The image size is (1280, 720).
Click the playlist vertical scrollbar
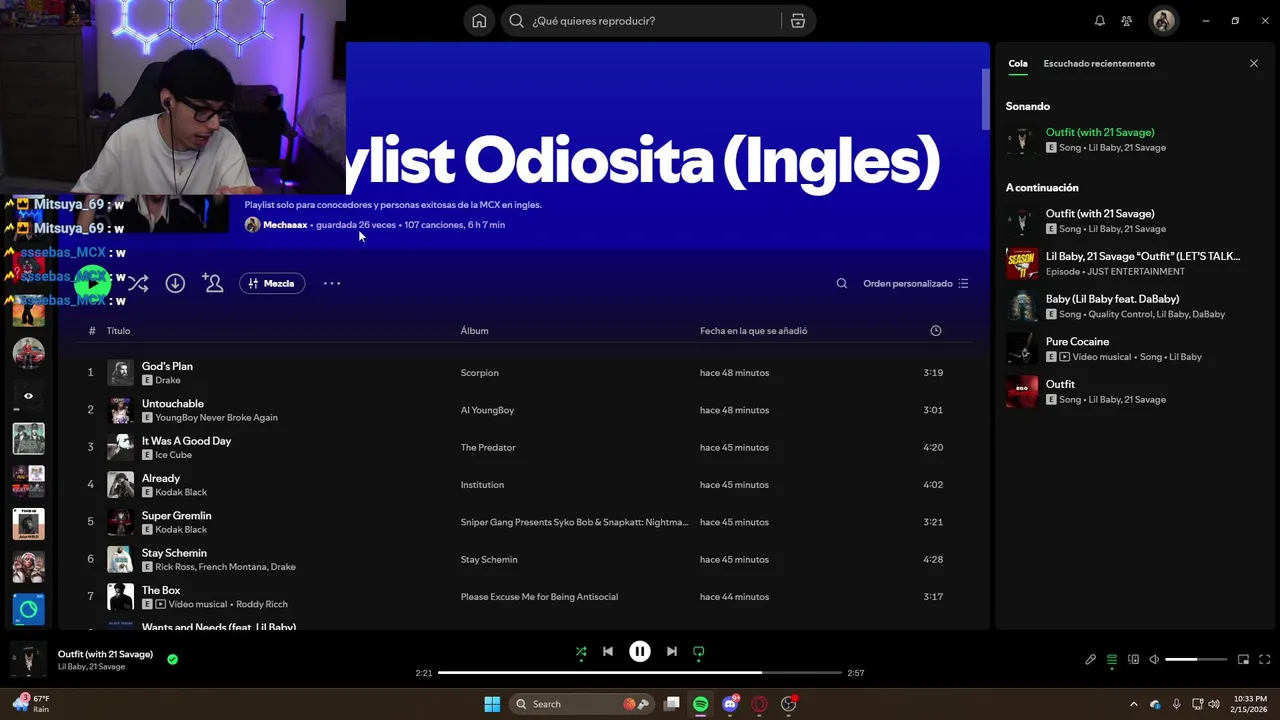(x=985, y=100)
